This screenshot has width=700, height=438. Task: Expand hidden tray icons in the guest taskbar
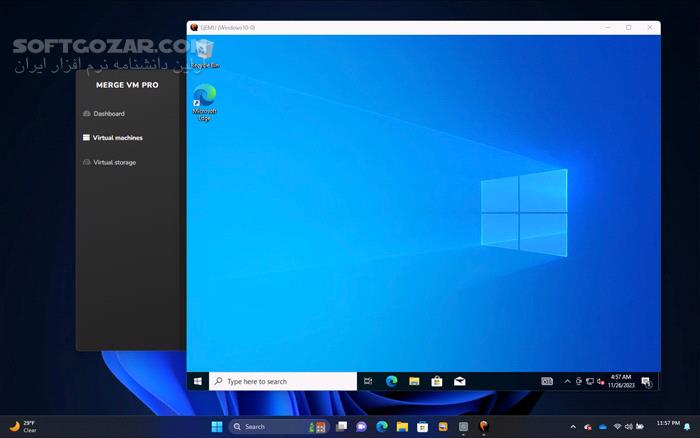(x=567, y=381)
